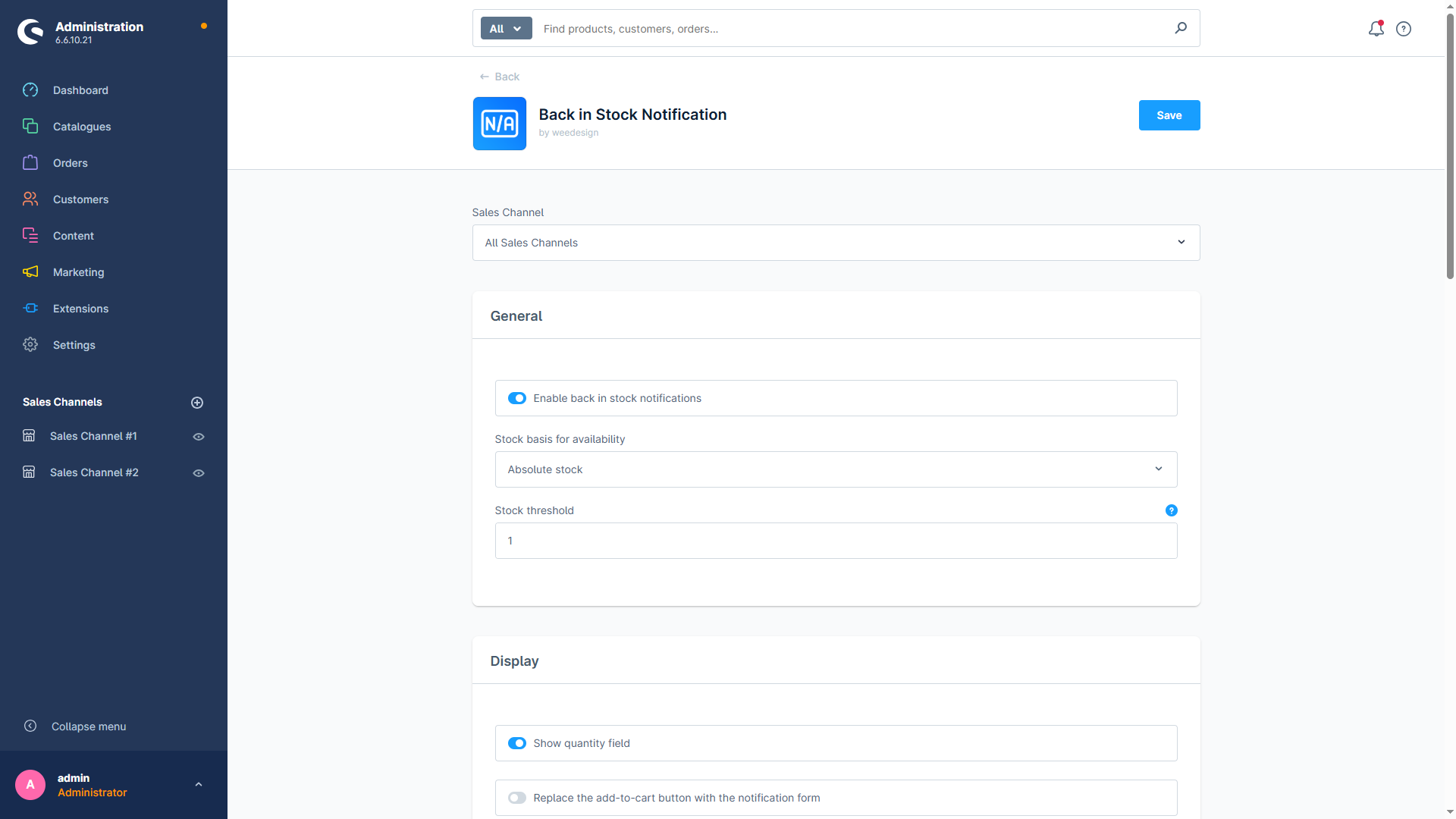The height and width of the screenshot is (819, 1456).
Task: Click the search magnifier icon
Action: coord(1181,28)
